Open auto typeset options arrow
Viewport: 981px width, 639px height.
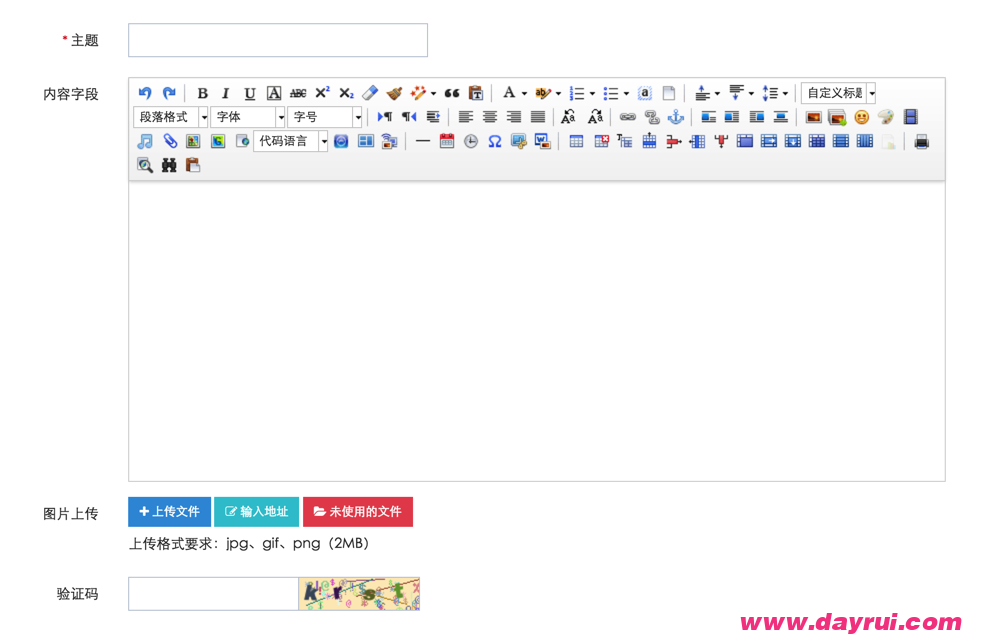(433, 93)
